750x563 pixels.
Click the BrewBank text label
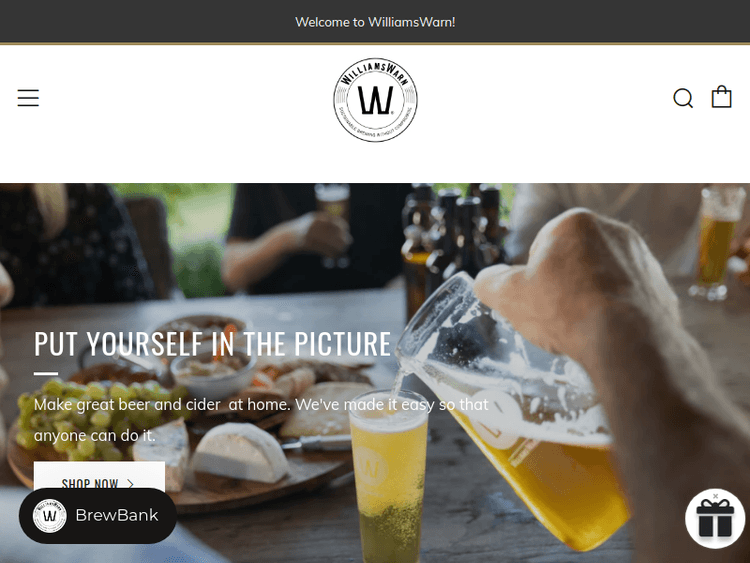117,515
